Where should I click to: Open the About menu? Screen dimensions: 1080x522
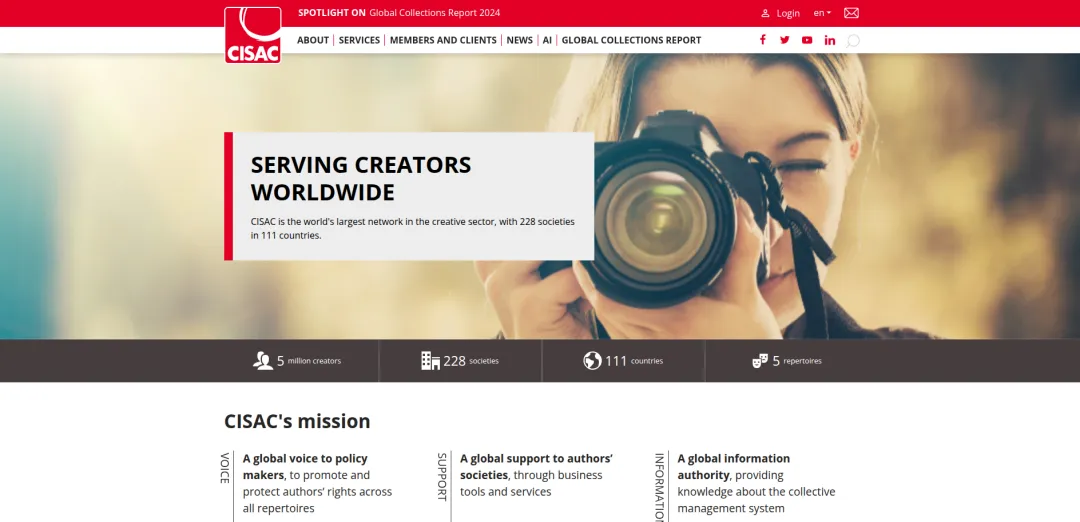pyautogui.click(x=313, y=40)
